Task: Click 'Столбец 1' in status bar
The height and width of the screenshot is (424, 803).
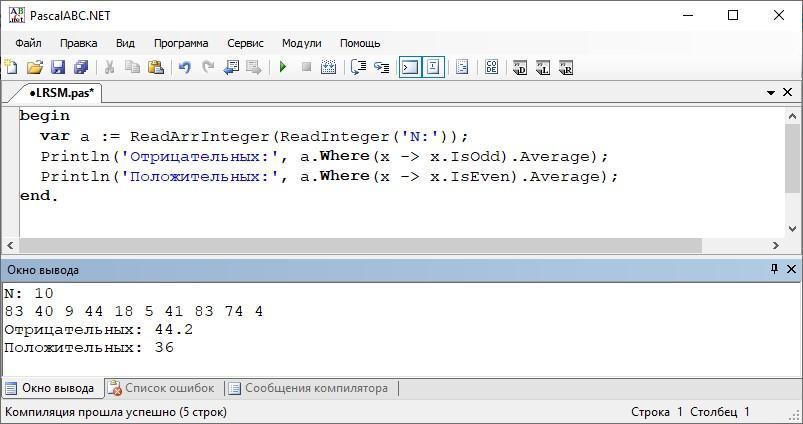Action: coord(720,412)
